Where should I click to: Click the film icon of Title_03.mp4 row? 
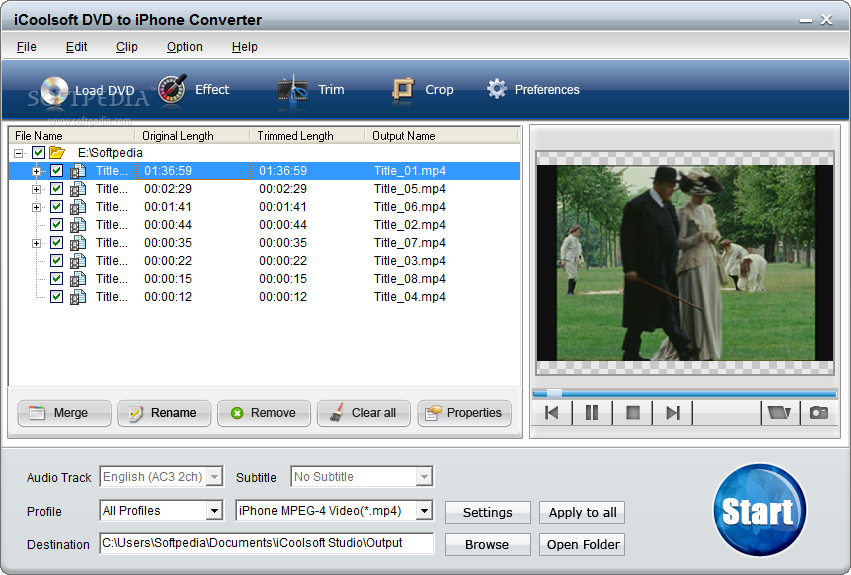pos(78,261)
